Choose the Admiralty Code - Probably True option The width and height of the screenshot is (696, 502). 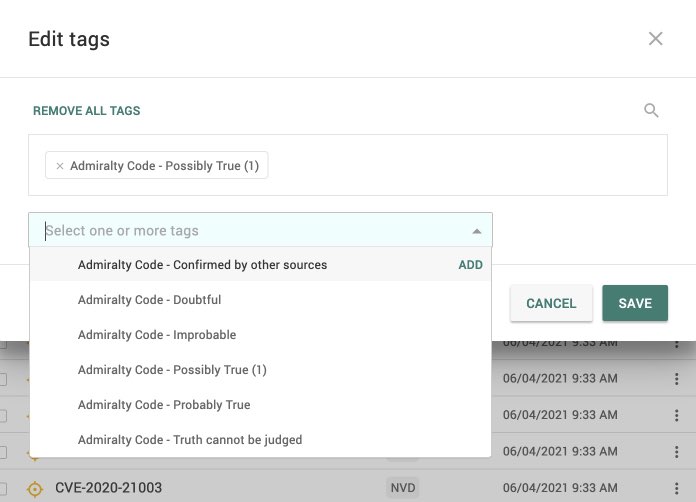click(x=164, y=405)
